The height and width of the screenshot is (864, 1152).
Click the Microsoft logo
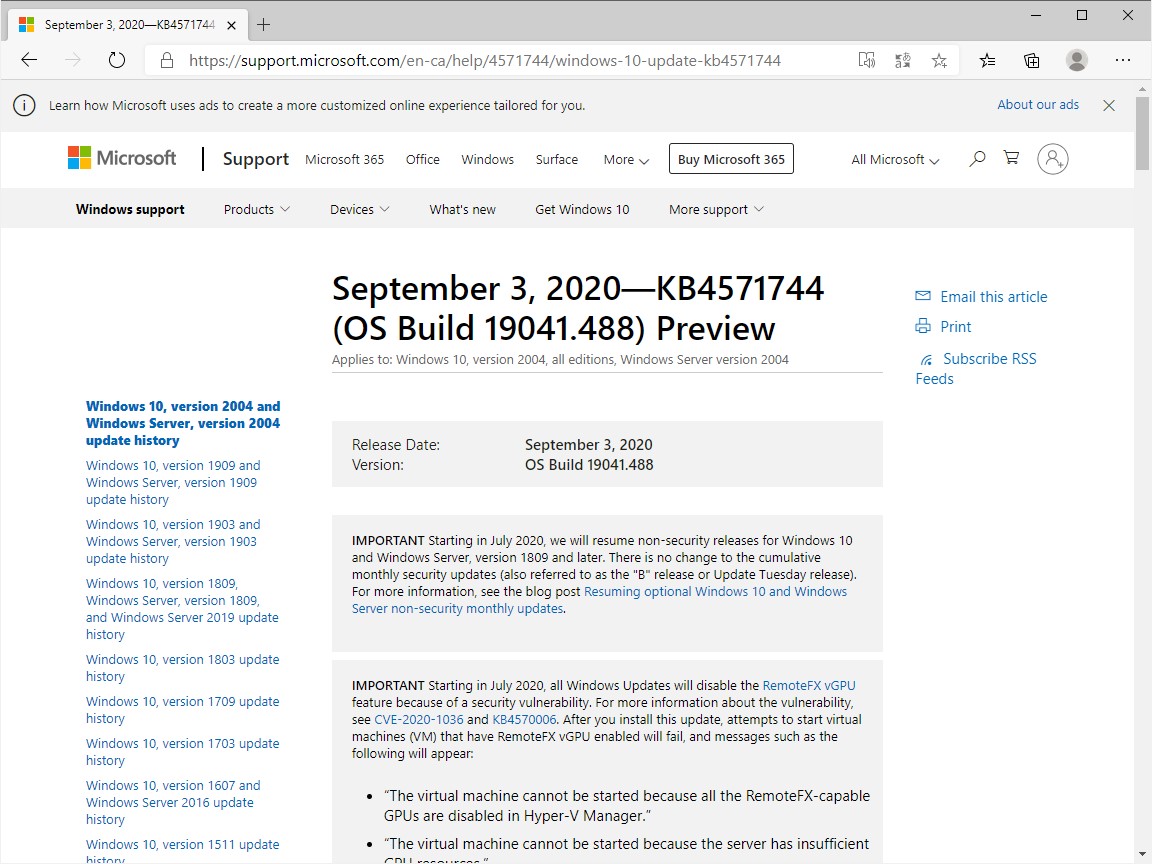pyautogui.click(x=122, y=158)
